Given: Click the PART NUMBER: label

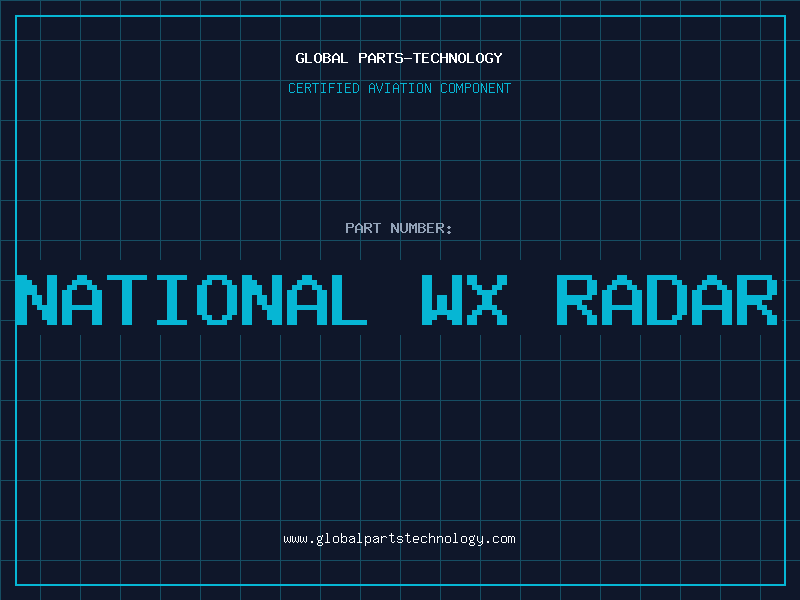Looking at the screenshot, I should [x=399, y=228].
